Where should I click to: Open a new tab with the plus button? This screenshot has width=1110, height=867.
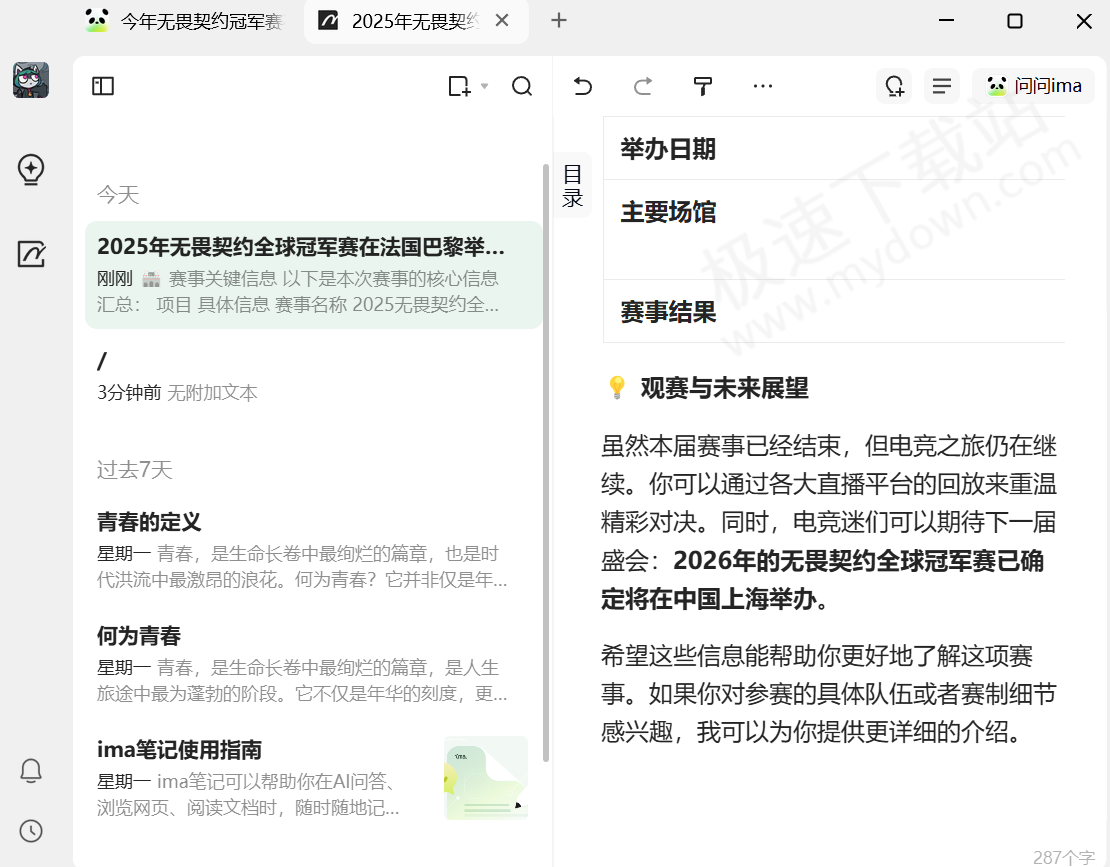point(559,21)
